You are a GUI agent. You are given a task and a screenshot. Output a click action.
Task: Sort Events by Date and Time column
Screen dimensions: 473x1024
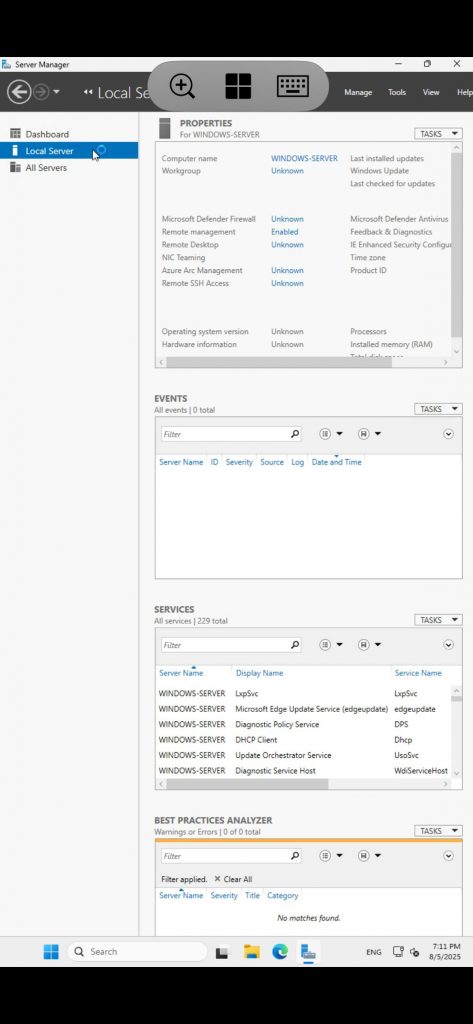(x=336, y=462)
